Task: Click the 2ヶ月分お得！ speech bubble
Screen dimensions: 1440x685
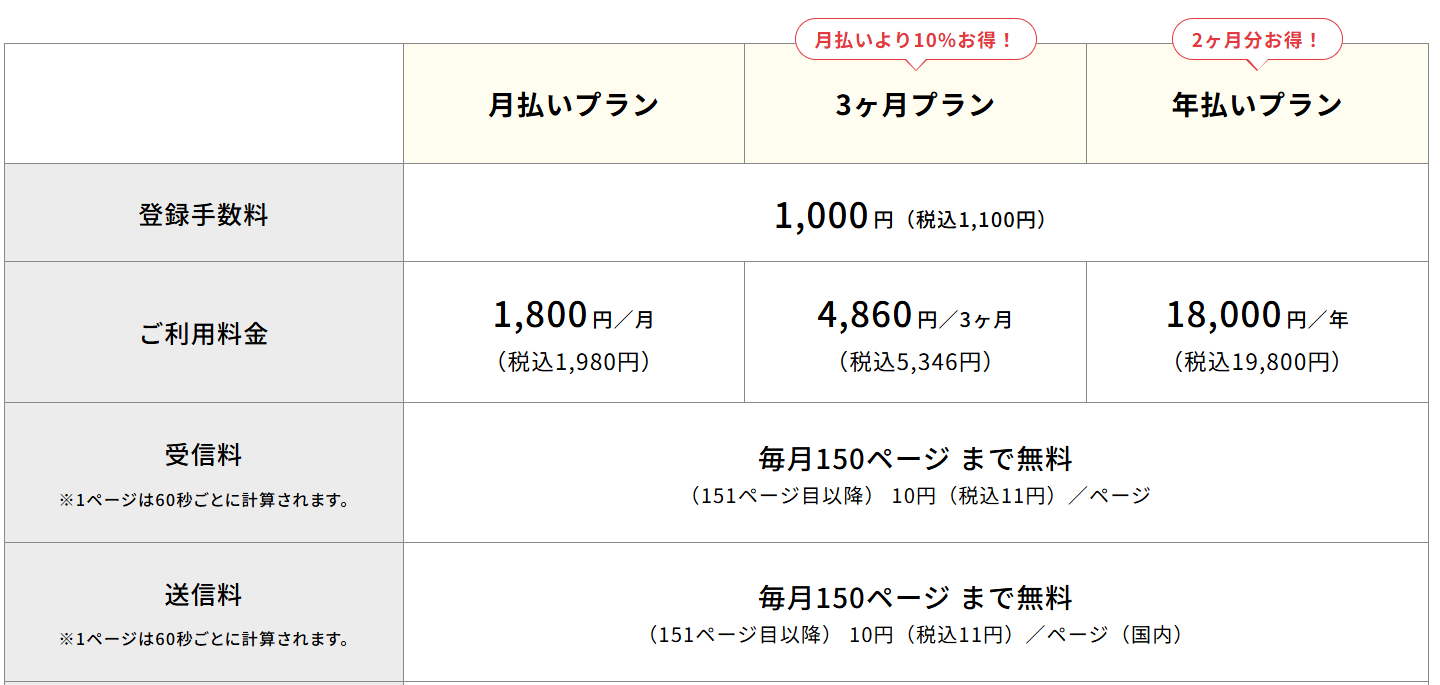Action: [1257, 41]
